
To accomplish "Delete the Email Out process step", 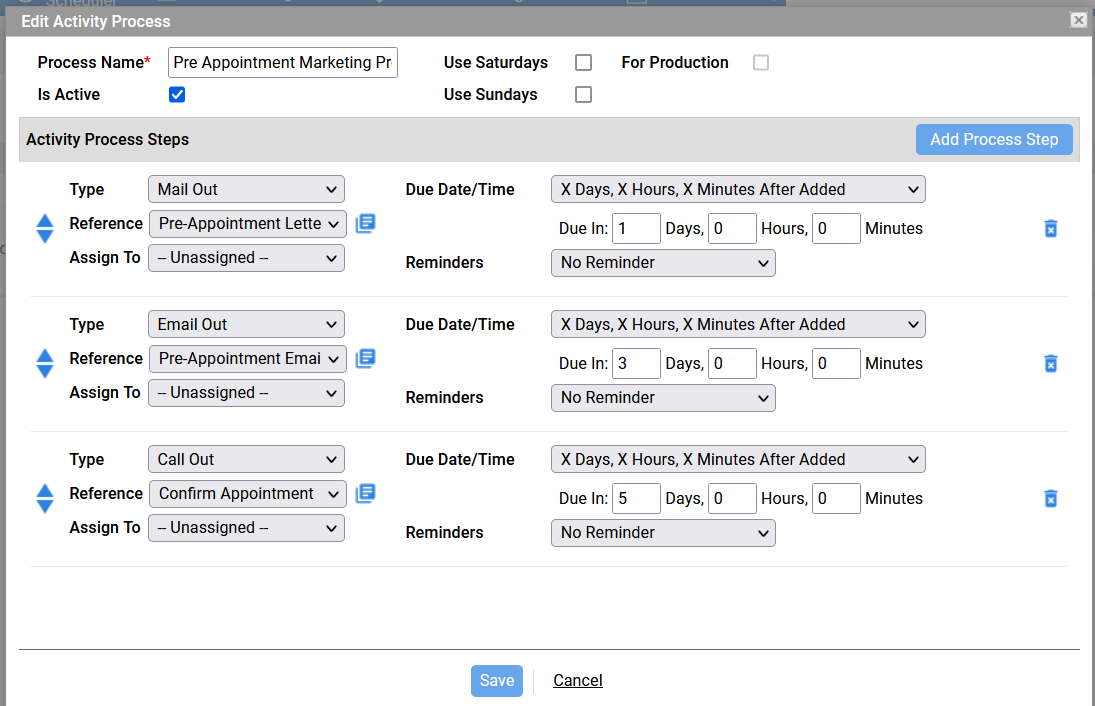I will pyautogui.click(x=1050, y=363).
